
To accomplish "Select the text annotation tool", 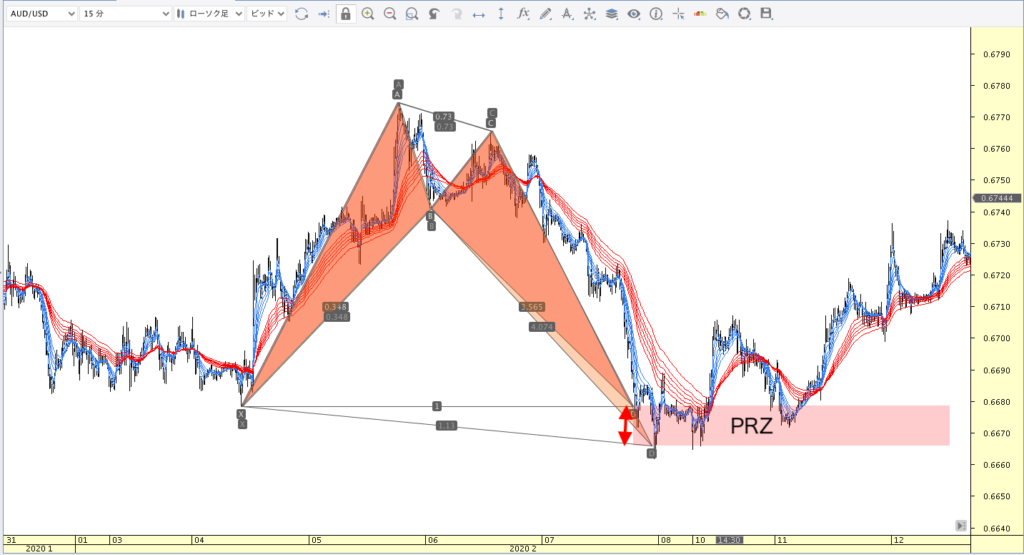I will click(567, 14).
